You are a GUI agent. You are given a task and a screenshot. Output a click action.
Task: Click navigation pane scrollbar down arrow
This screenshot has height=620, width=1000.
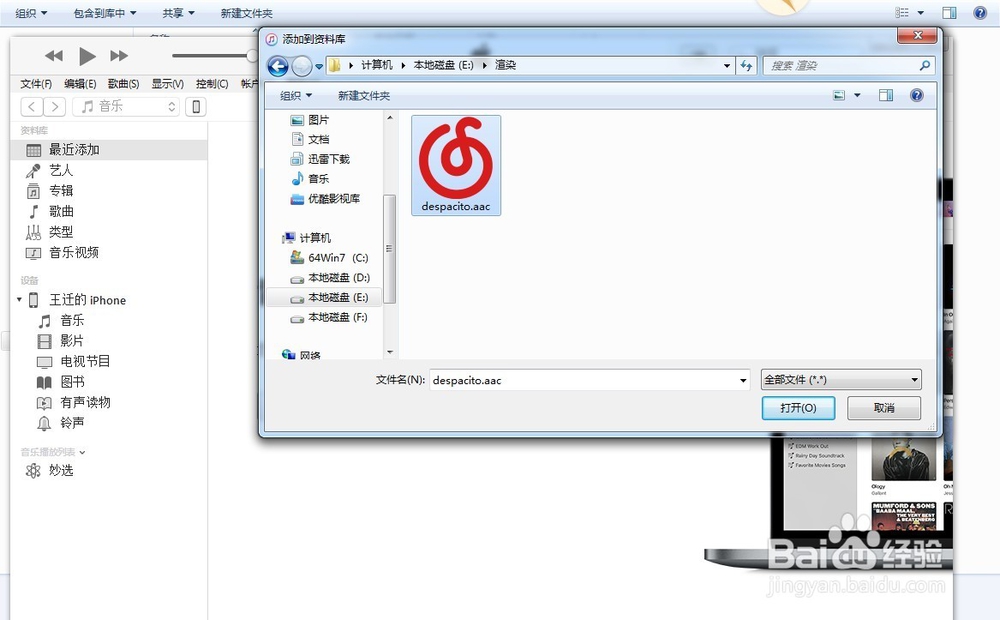(x=390, y=352)
